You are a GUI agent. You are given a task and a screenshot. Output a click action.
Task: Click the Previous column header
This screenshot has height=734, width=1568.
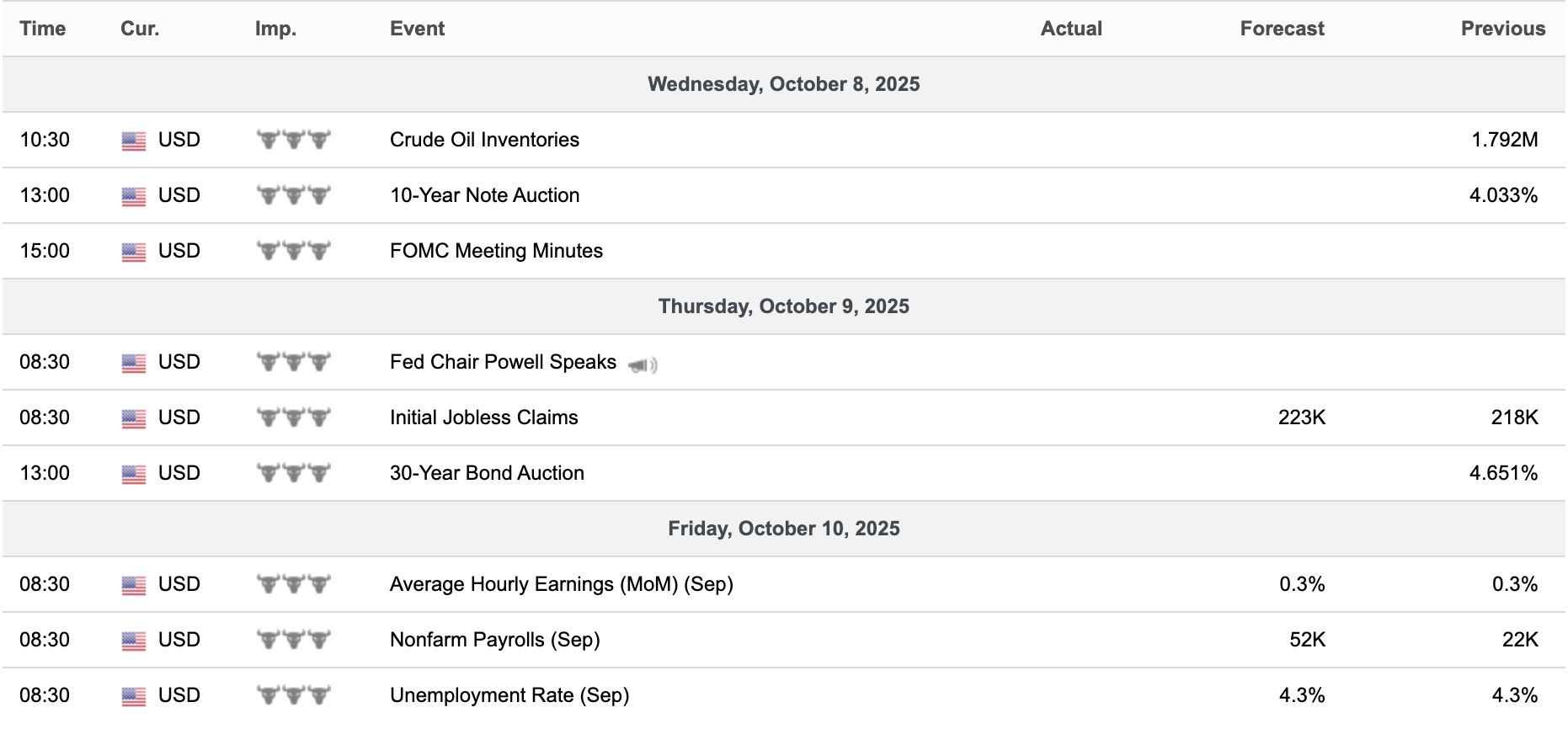1502,29
